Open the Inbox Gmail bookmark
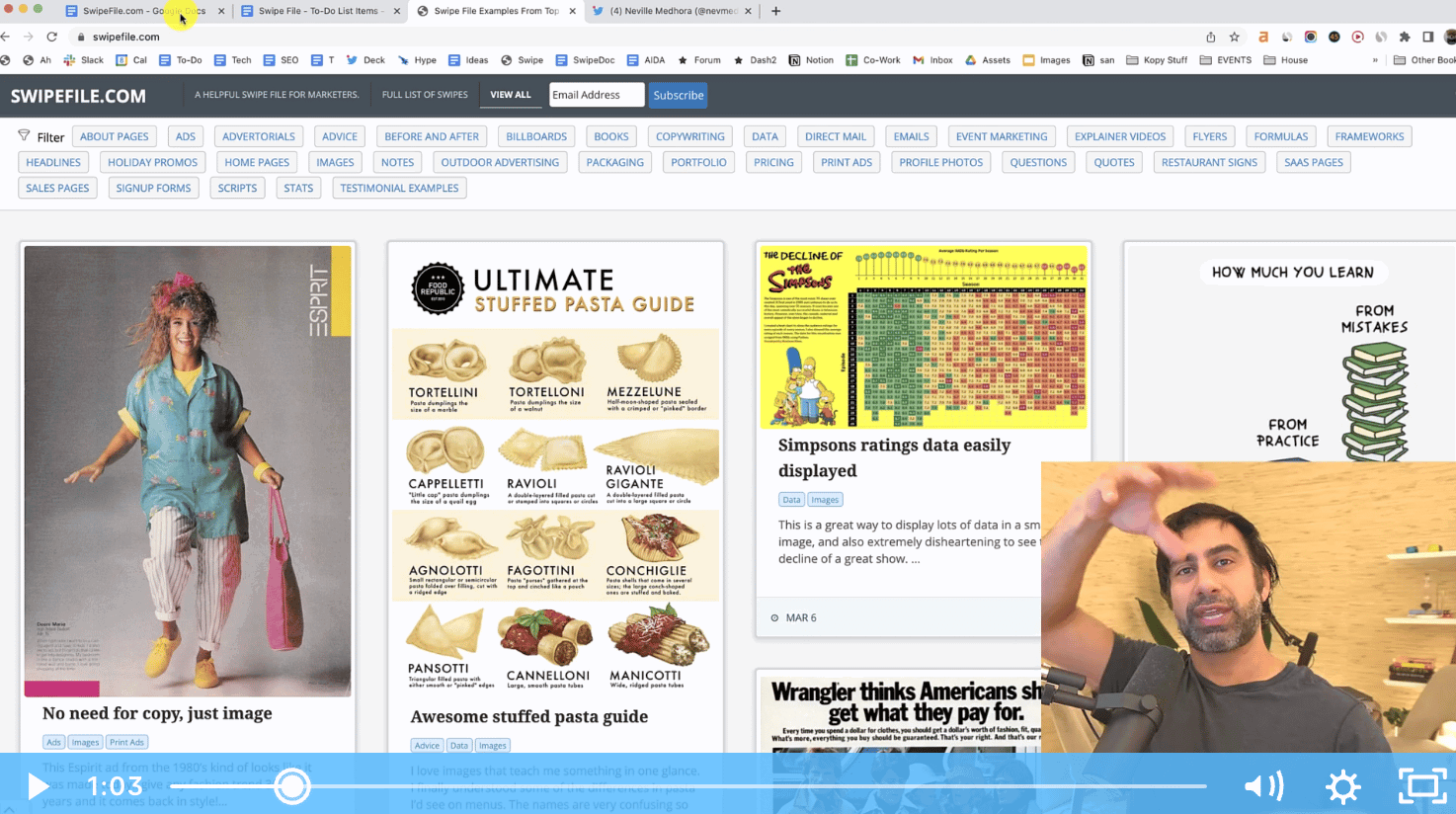The width and height of the screenshot is (1456, 814). [932, 60]
